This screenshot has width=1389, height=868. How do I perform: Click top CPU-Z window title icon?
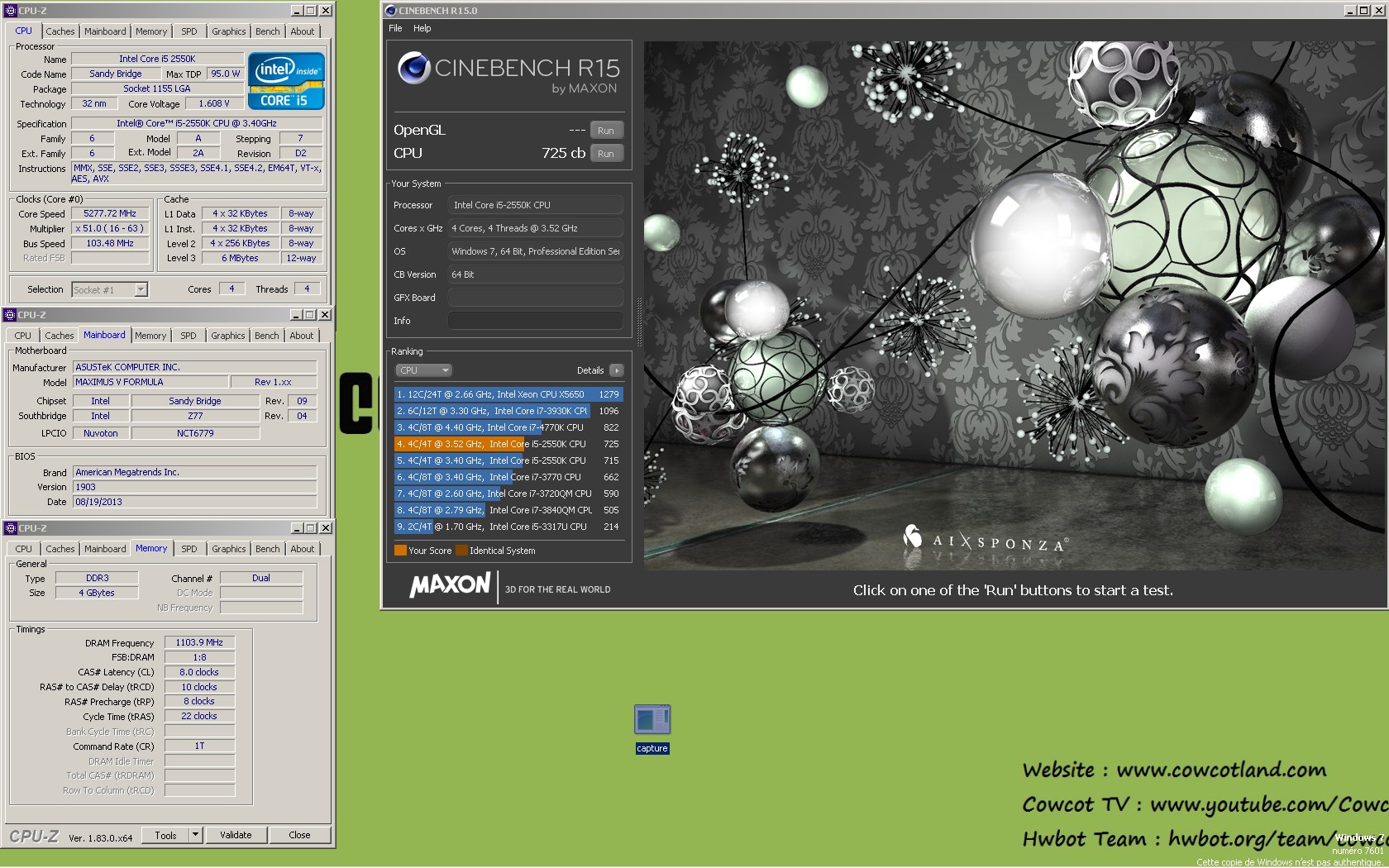pyautogui.click(x=10, y=11)
